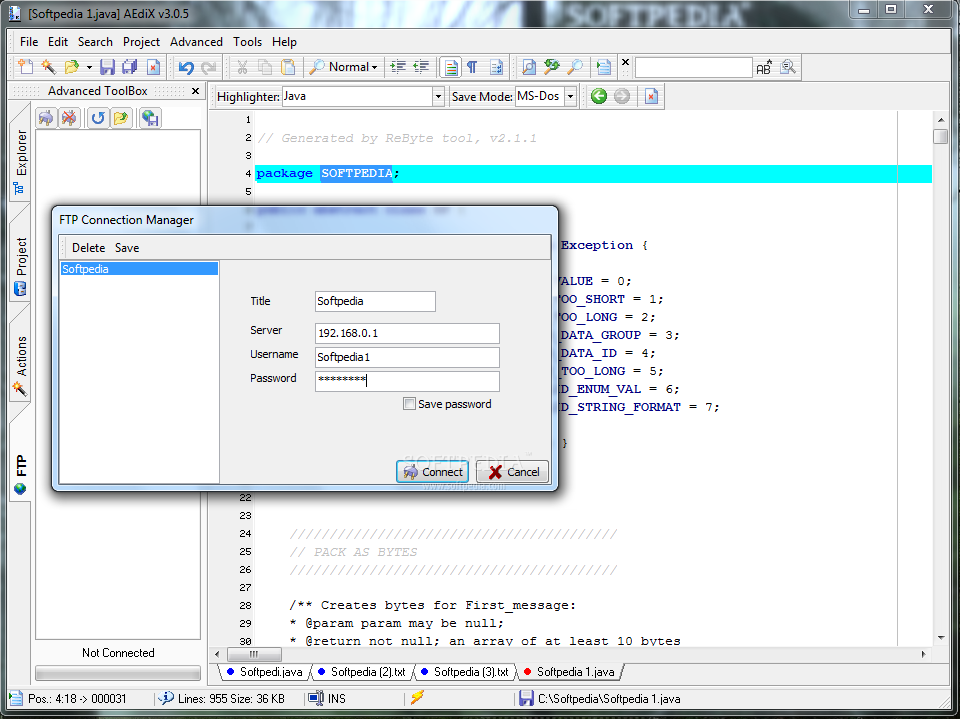Toggle the line highlighting toolbar button
The width and height of the screenshot is (960, 719).
point(451,67)
